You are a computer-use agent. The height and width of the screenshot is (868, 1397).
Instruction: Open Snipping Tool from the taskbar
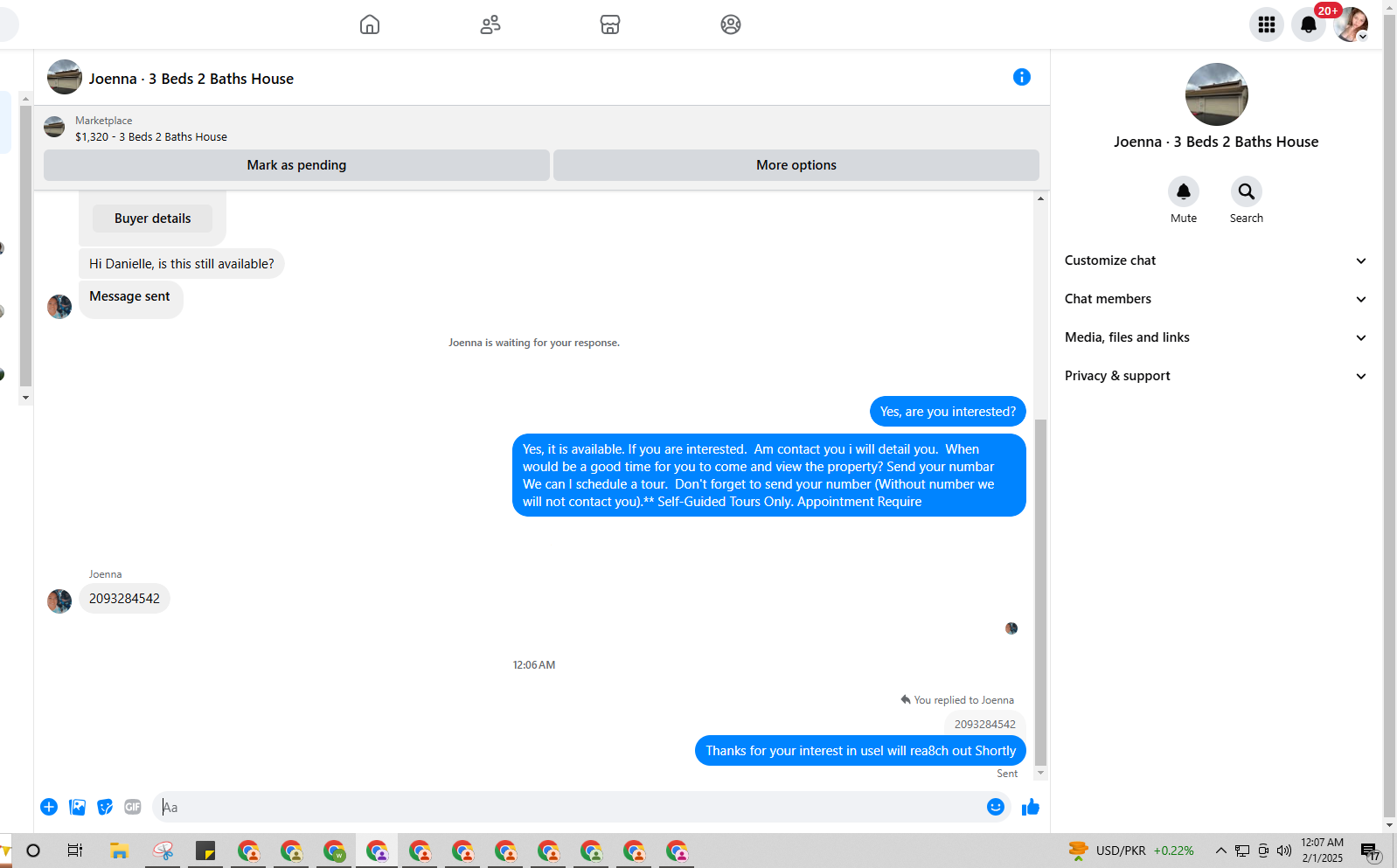point(163,851)
